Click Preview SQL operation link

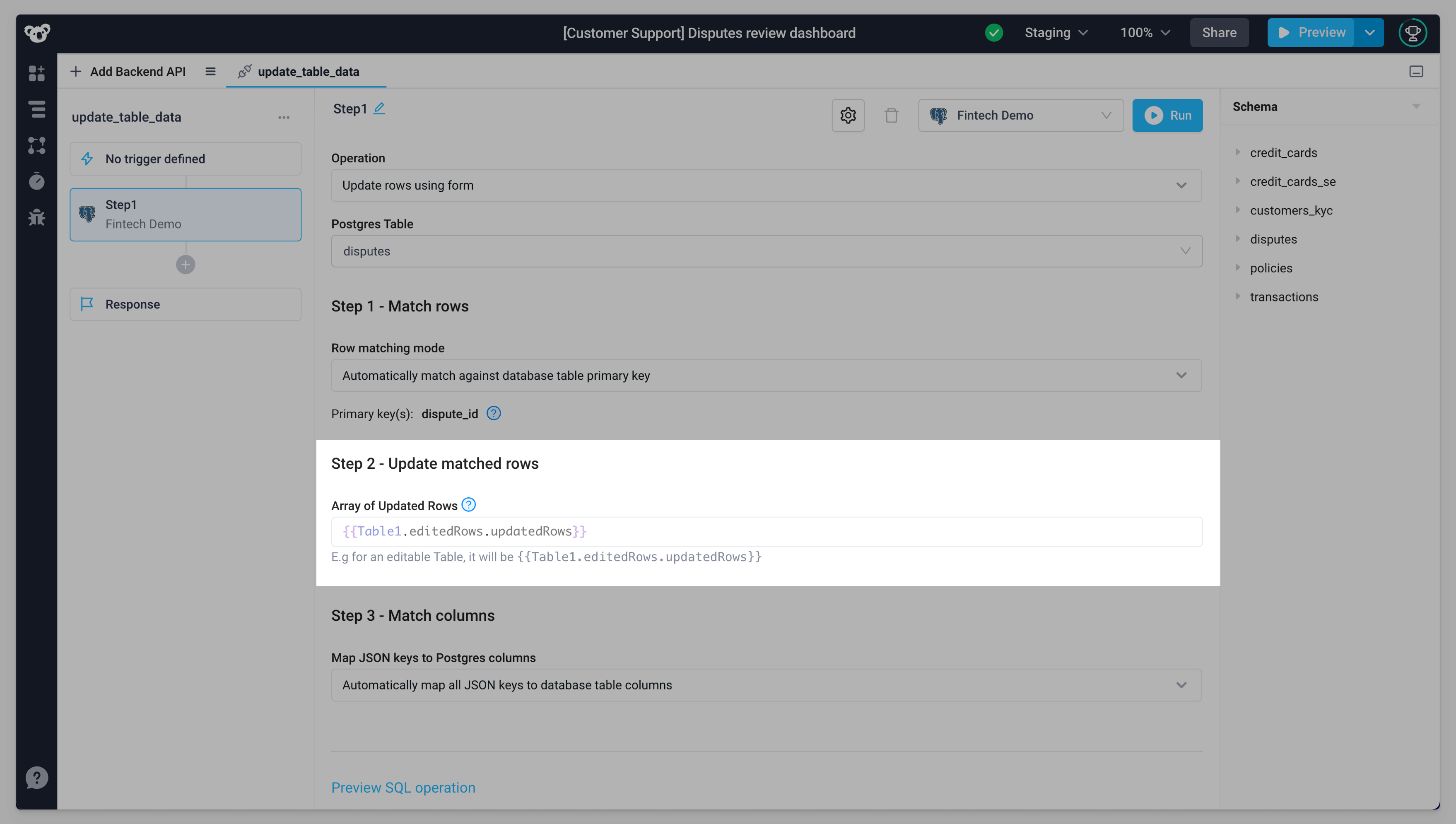tap(403, 787)
